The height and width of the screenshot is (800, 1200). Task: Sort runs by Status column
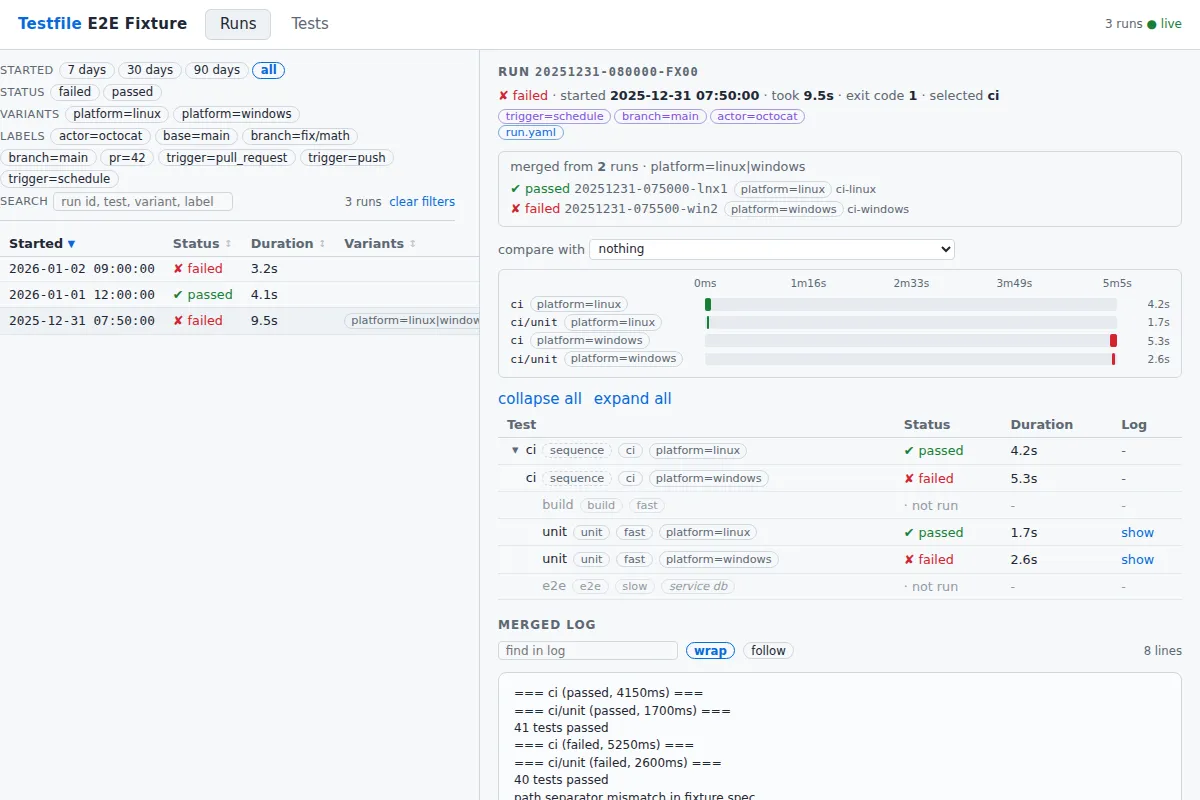pos(202,243)
